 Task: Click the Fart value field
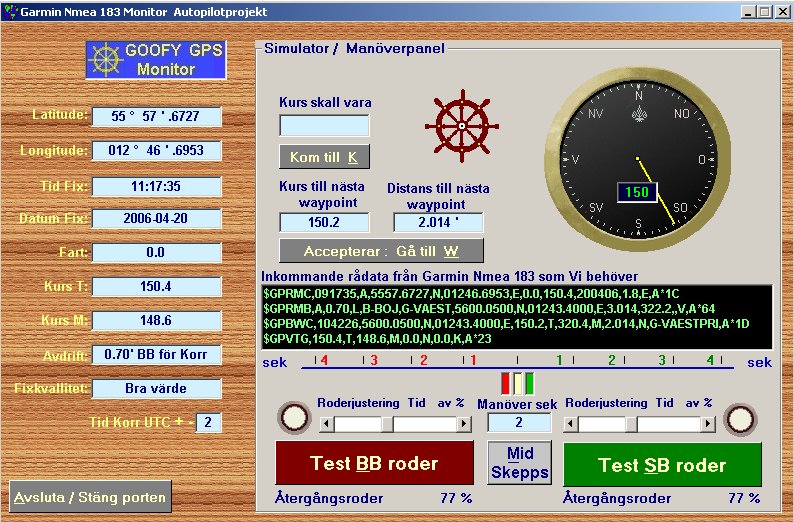pos(156,252)
